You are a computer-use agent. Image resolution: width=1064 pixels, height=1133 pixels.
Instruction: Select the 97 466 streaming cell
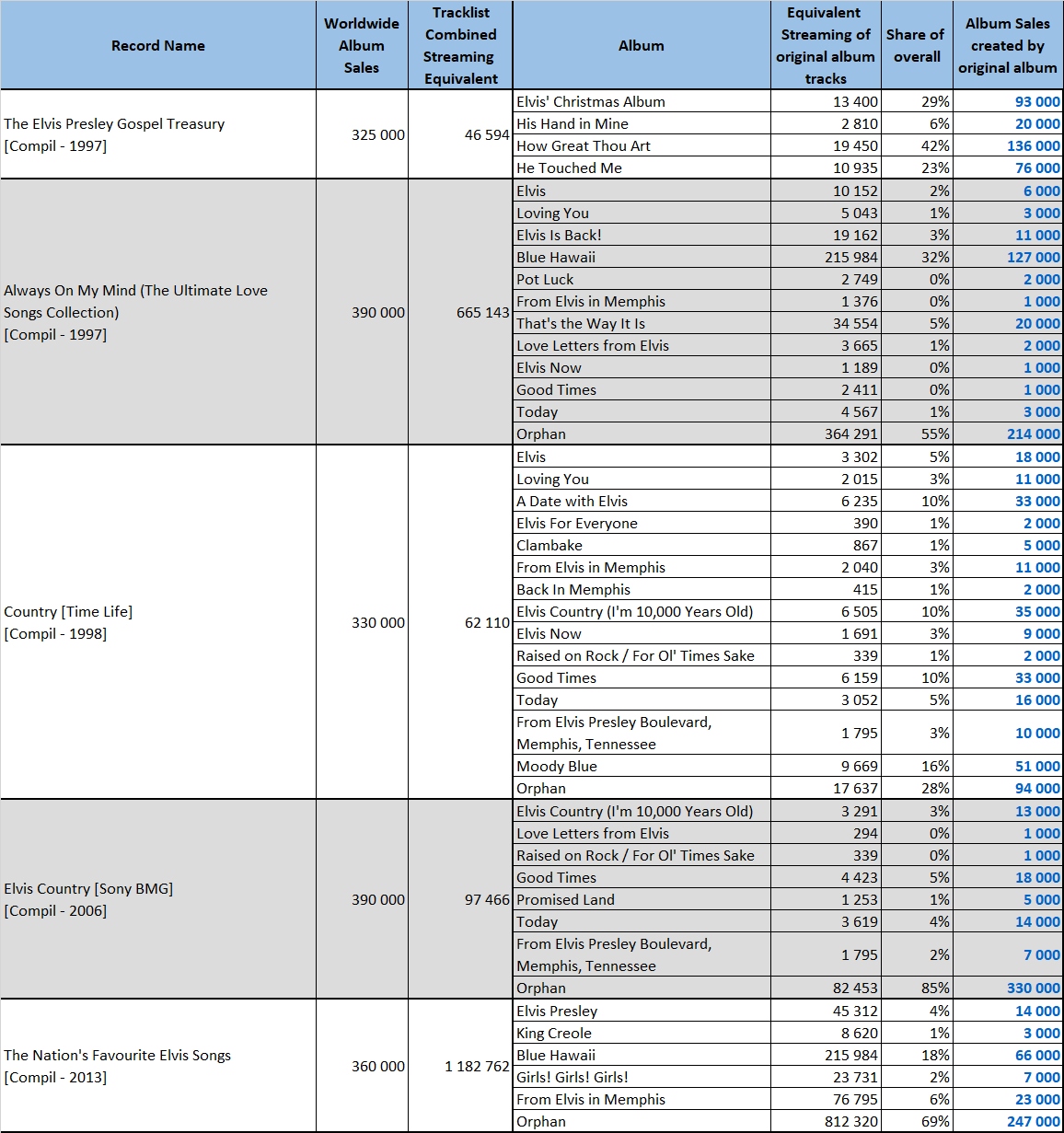[x=460, y=899]
